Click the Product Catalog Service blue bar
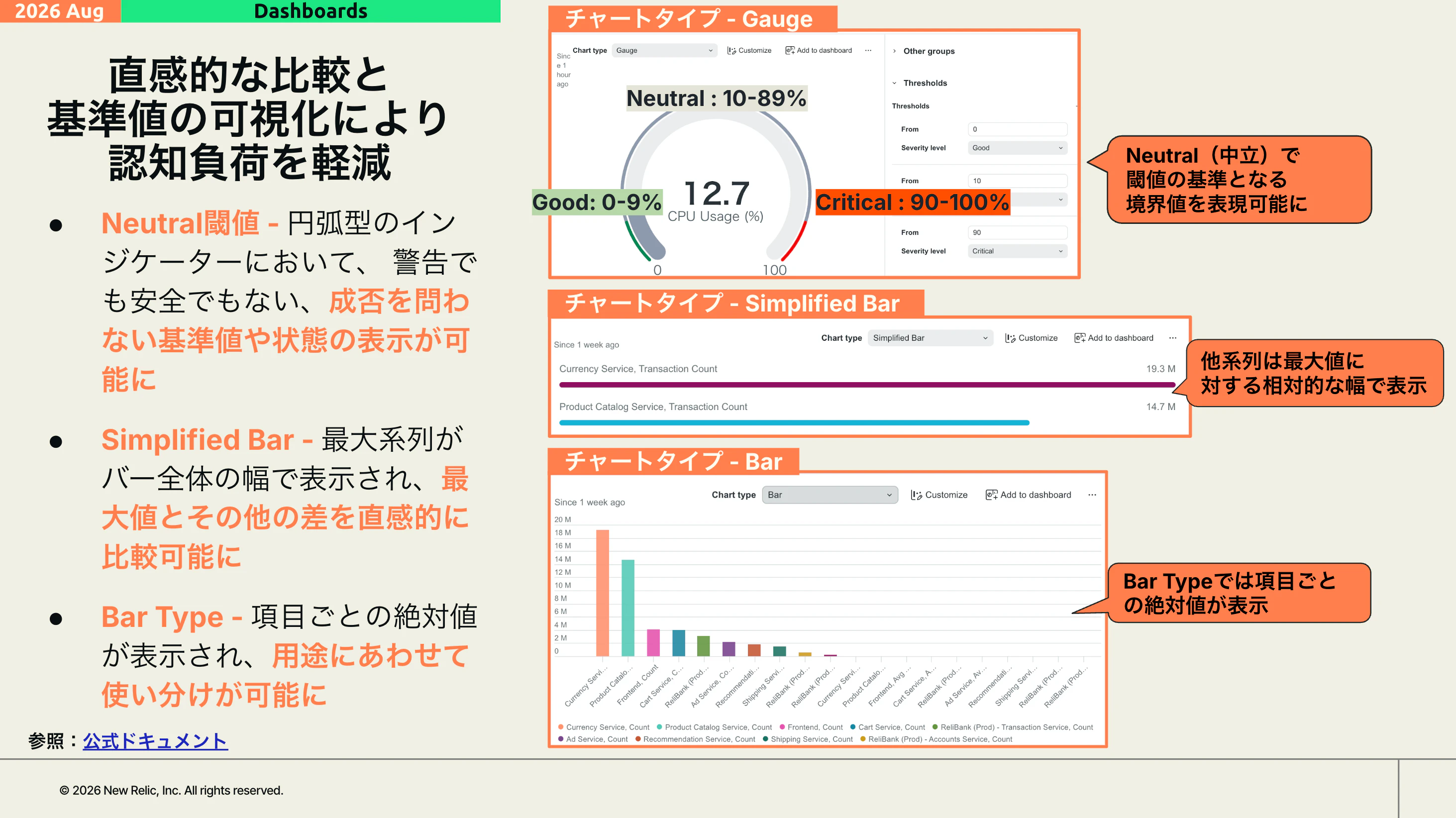Image resolution: width=1456 pixels, height=818 pixels. [794, 422]
